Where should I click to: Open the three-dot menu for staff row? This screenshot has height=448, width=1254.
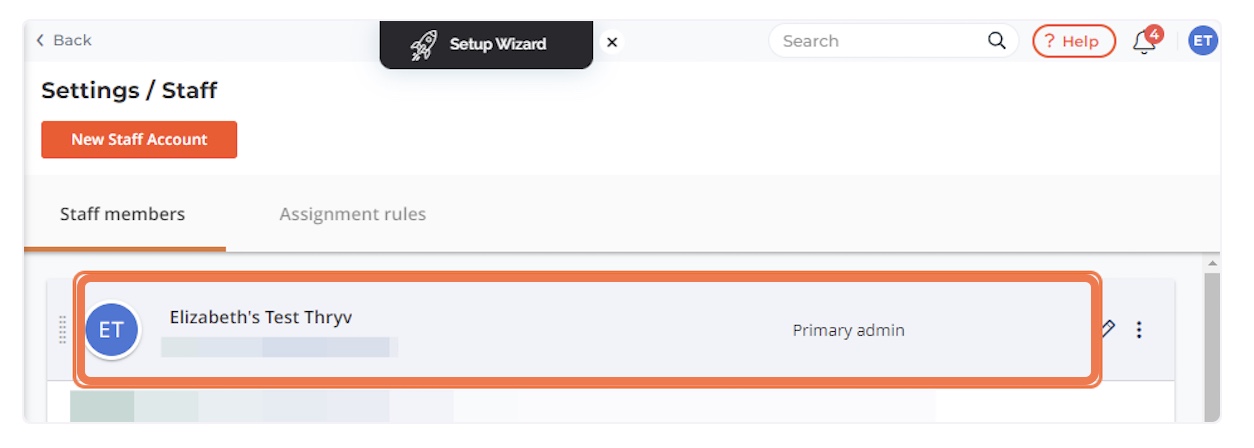tap(1139, 329)
